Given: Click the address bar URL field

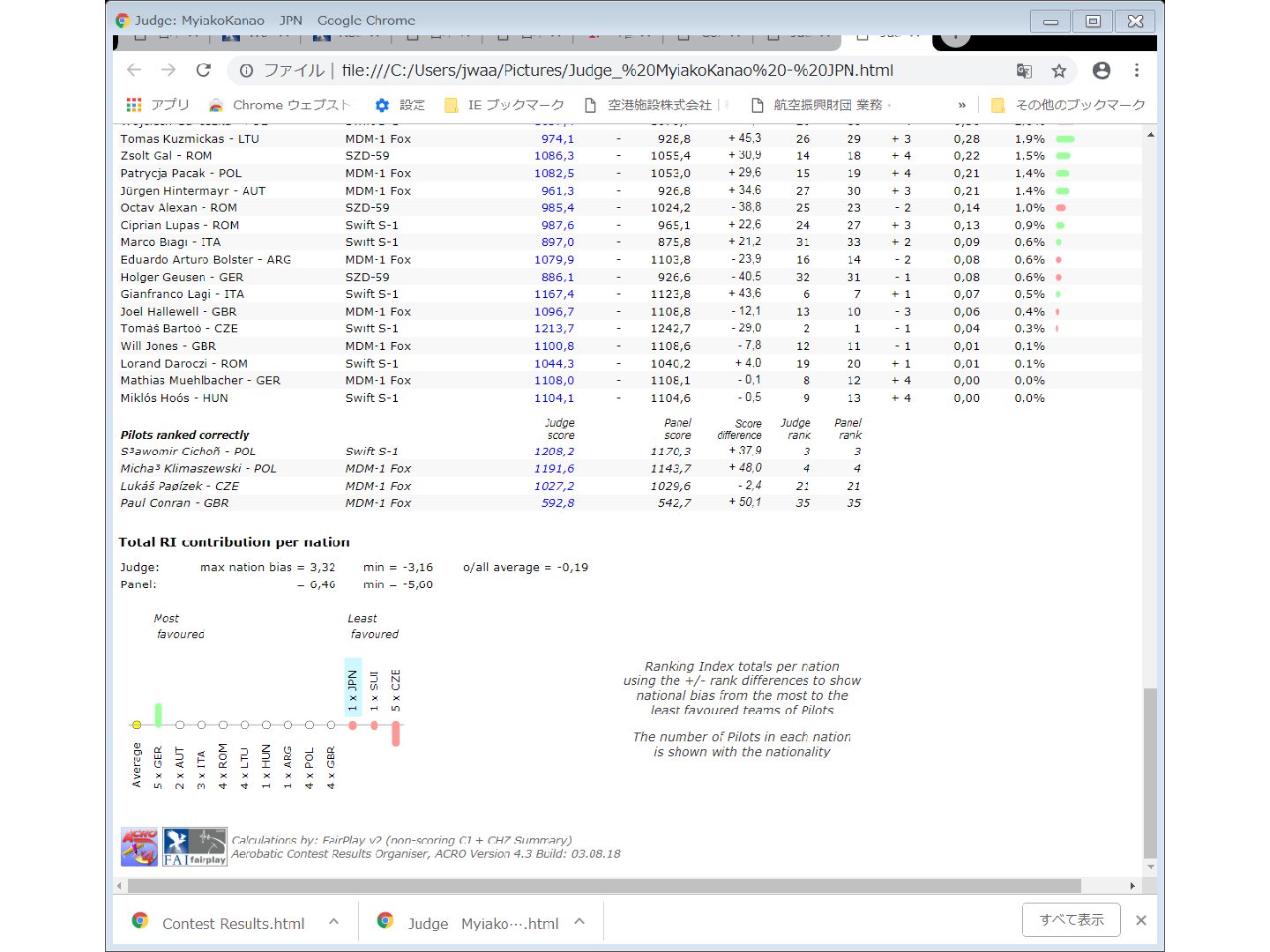Looking at the screenshot, I should pos(617,71).
